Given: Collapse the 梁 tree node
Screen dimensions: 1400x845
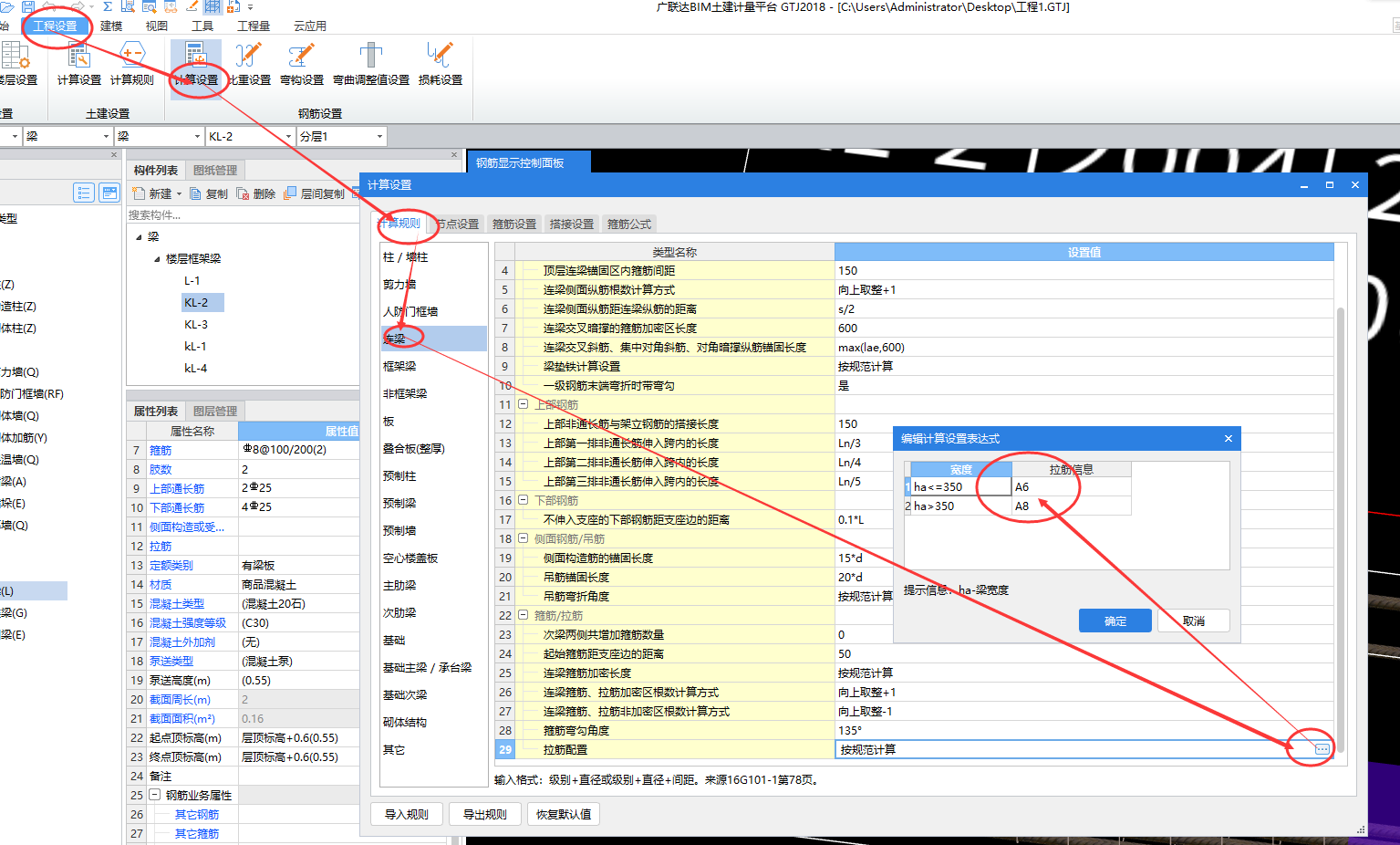Looking at the screenshot, I should (x=140, y=236).
